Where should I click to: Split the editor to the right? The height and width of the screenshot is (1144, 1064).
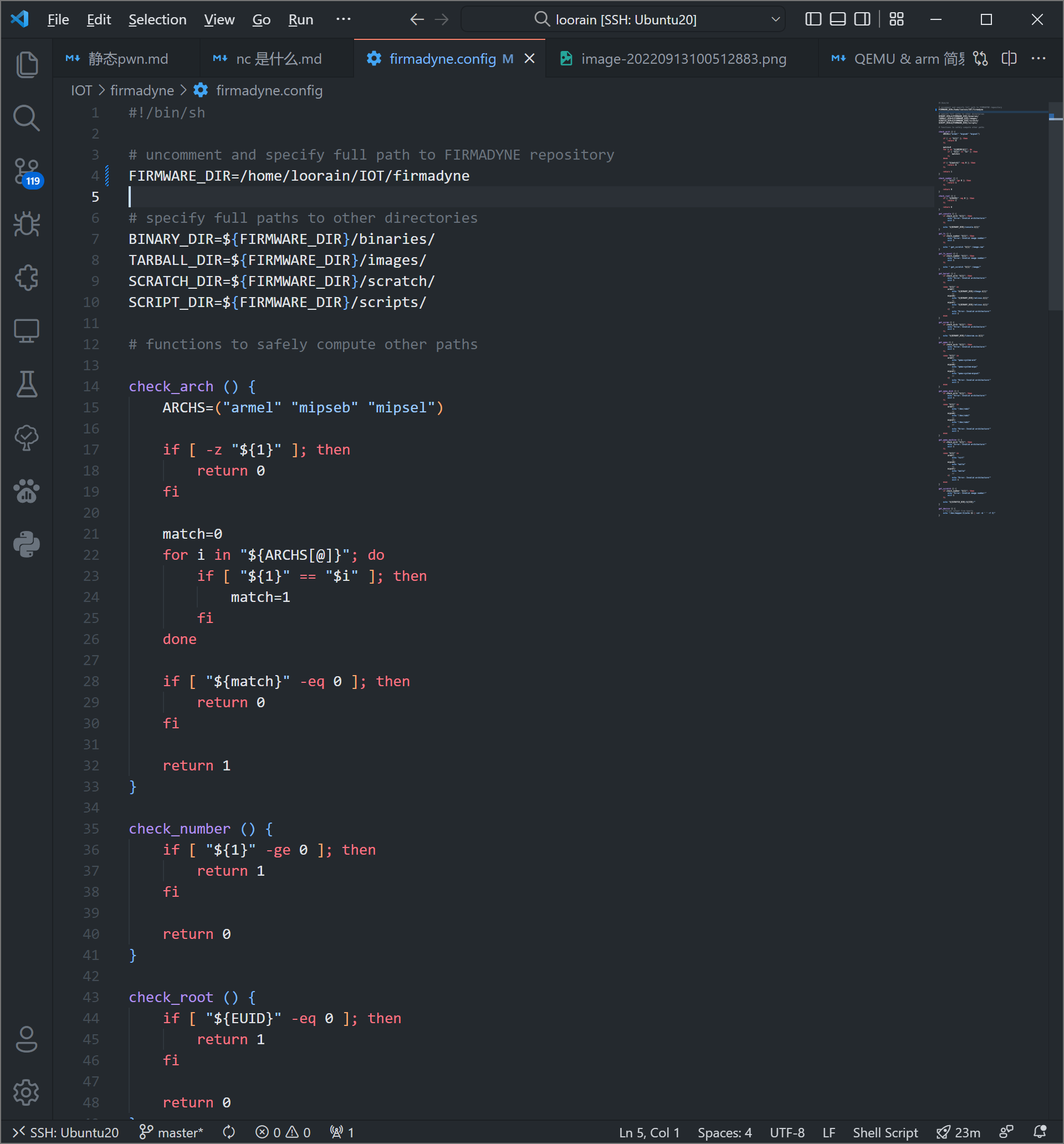1009,59
